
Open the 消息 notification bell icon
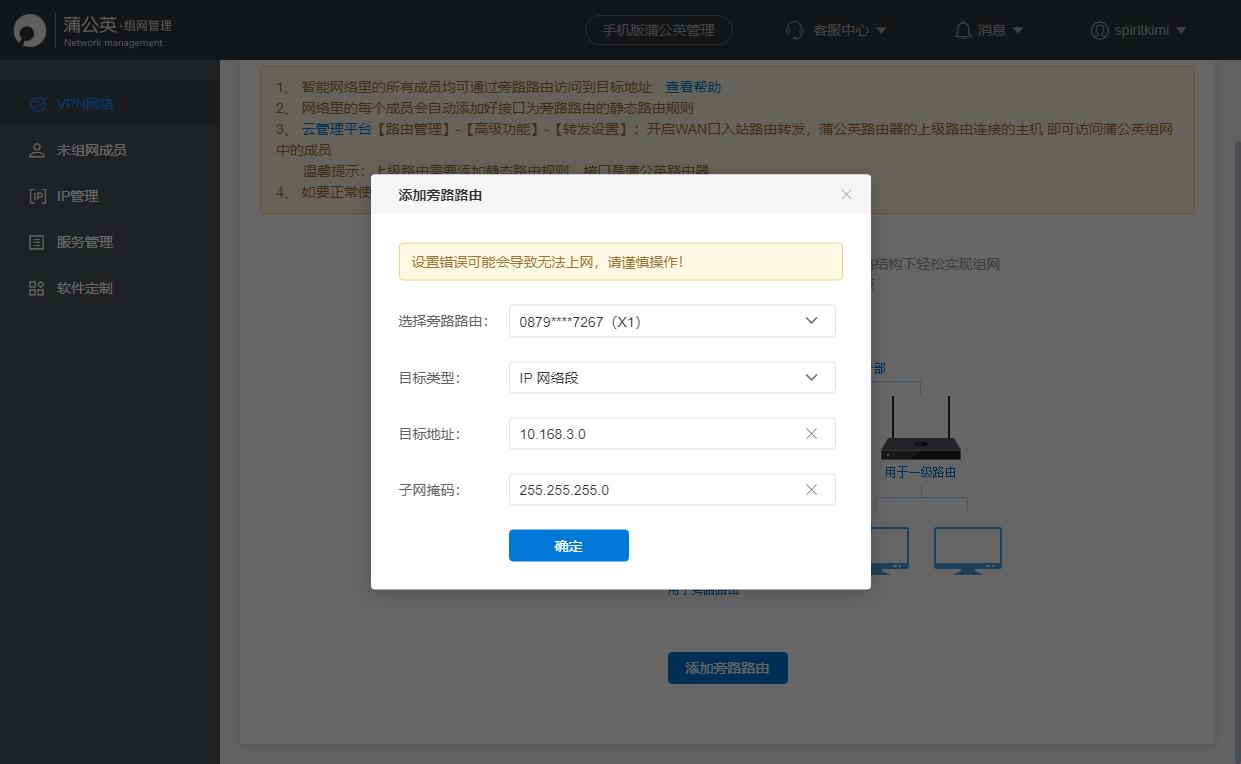coord(960,30)
